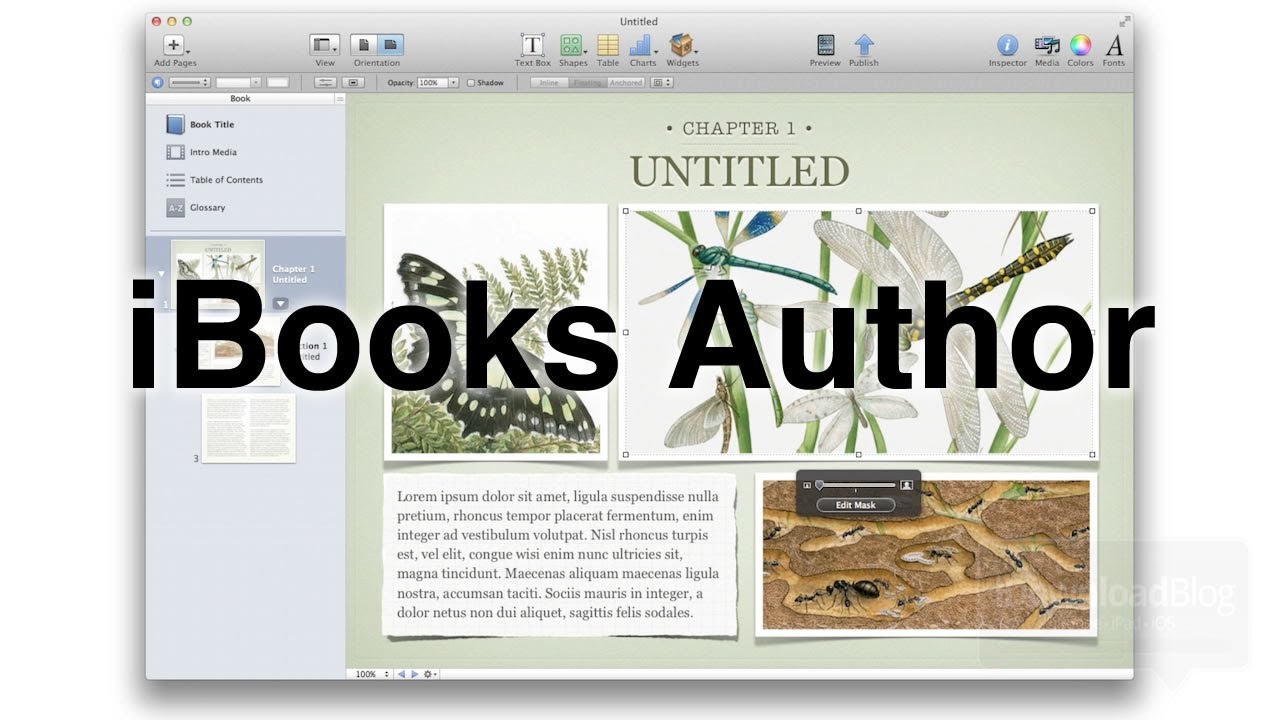The width and height of the screenshot is (1280, 720).
Task: Open the line stroke style dropdown
Action: point(188,83)
